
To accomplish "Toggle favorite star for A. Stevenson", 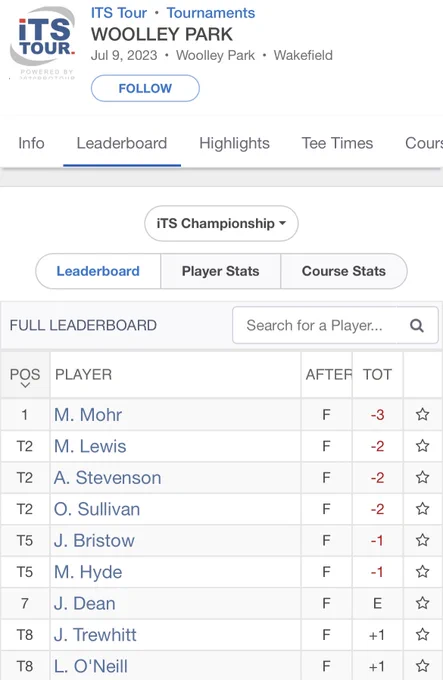I will (423, 477).
